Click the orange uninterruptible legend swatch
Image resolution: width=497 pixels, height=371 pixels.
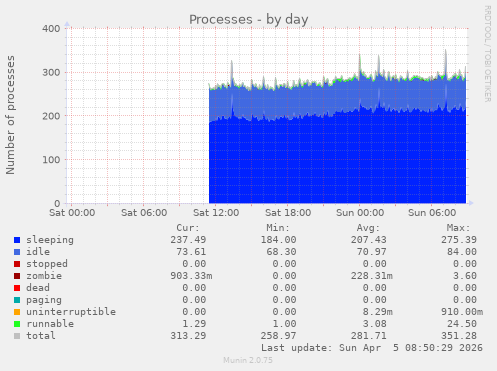click(17, 312)
